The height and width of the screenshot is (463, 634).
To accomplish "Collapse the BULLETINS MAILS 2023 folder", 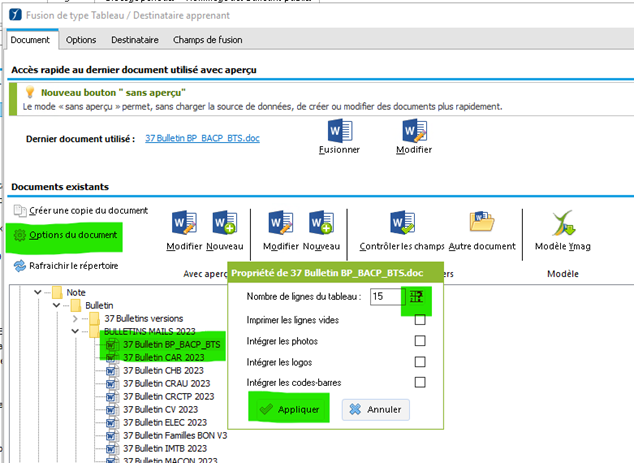I will (x=74, y=331).
